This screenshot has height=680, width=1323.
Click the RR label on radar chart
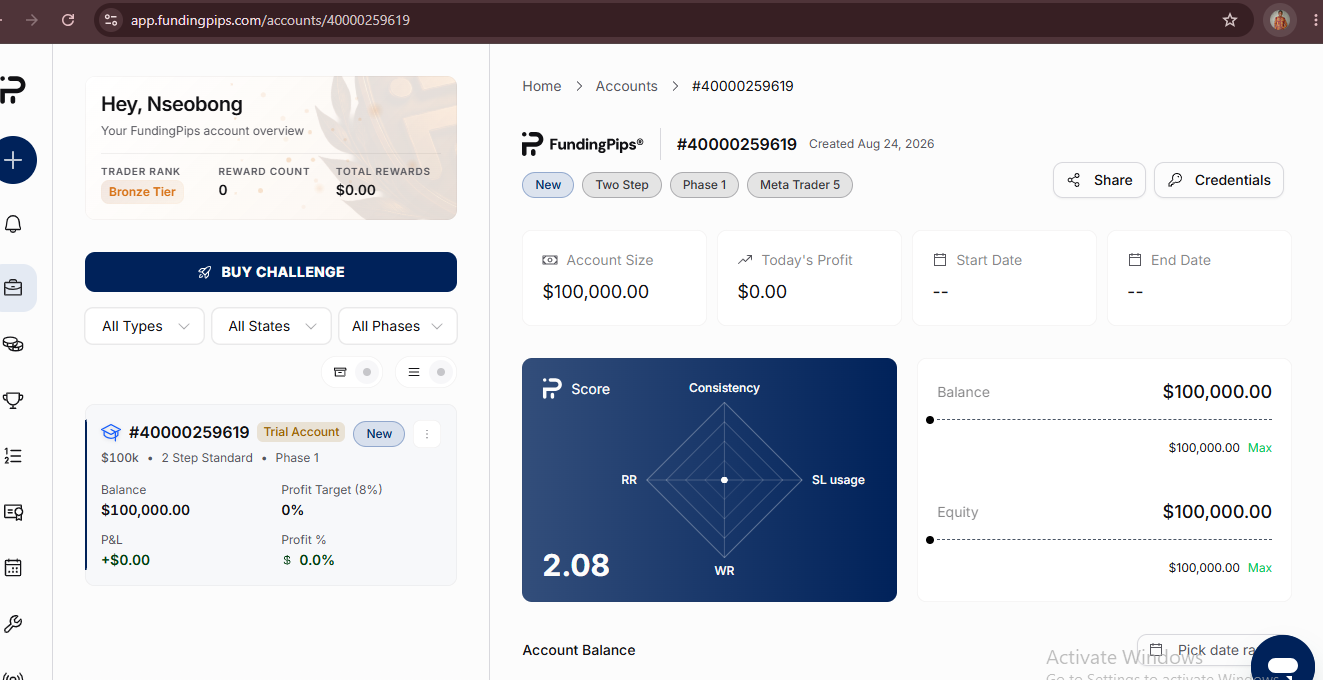[629, 480]
